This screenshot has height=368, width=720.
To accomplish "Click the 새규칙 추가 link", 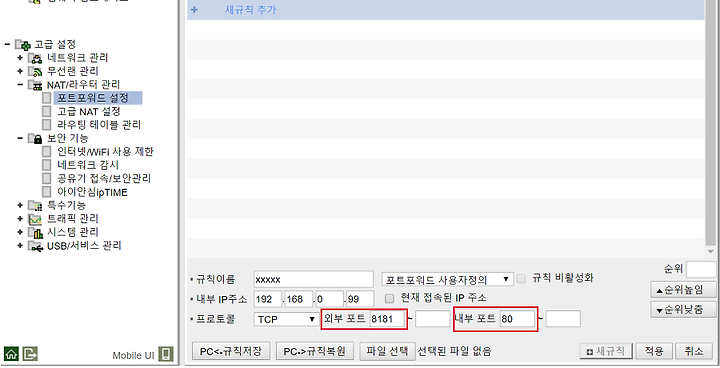I will [250, 10].
